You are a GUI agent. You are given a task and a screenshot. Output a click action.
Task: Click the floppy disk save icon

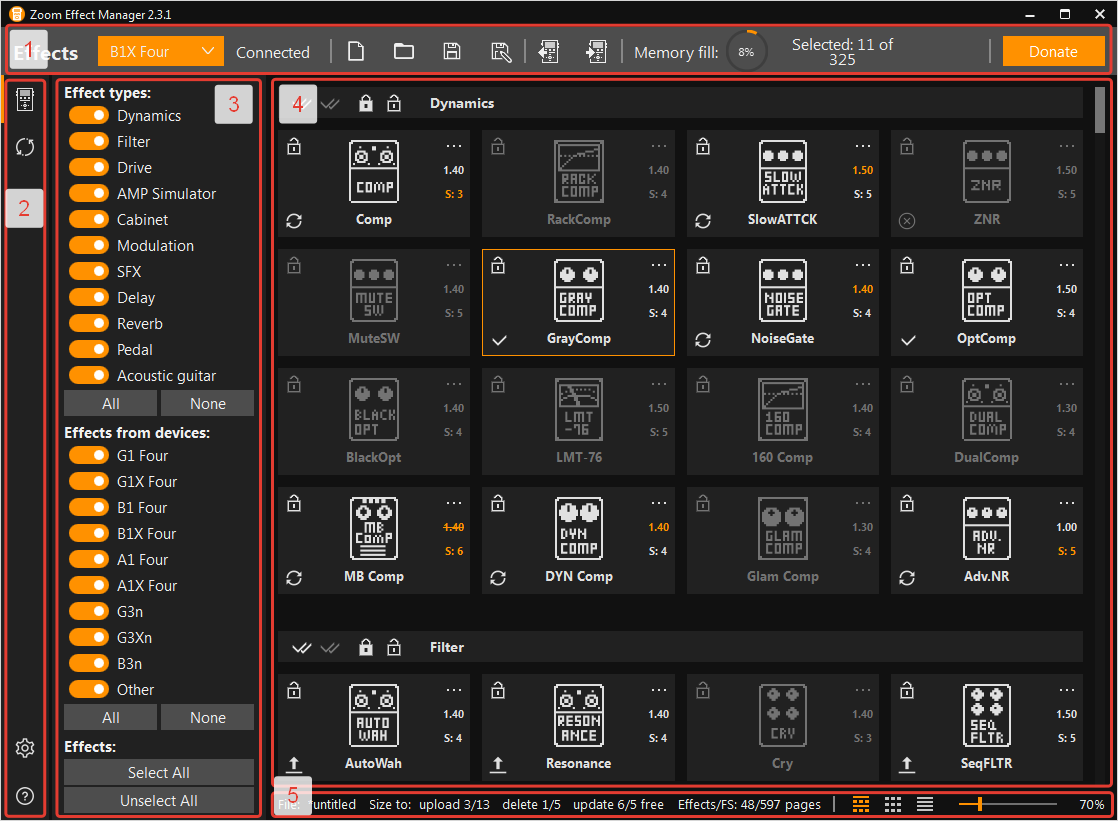(452, 52)
